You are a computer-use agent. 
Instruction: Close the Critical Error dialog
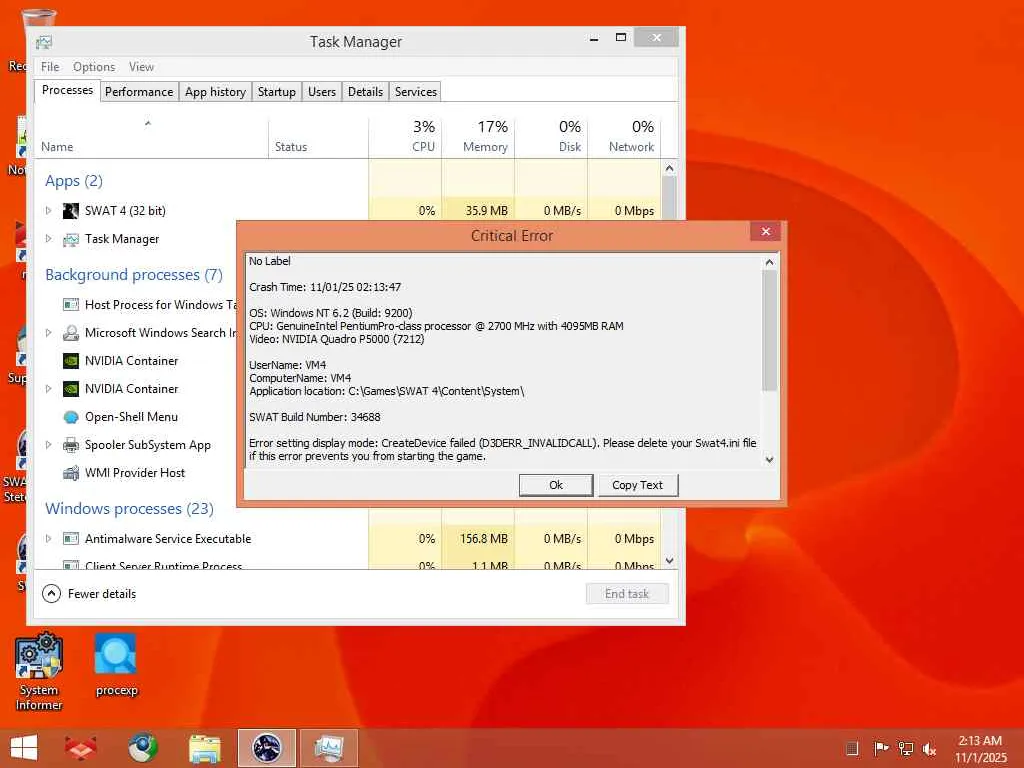765,232
